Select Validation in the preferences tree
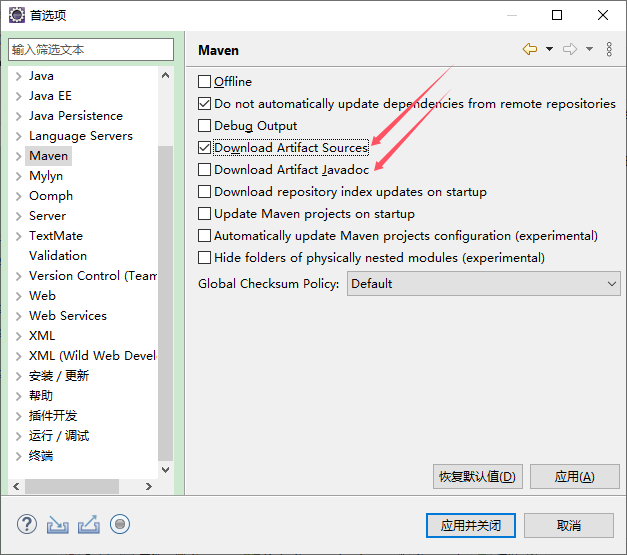 (58, 256)
